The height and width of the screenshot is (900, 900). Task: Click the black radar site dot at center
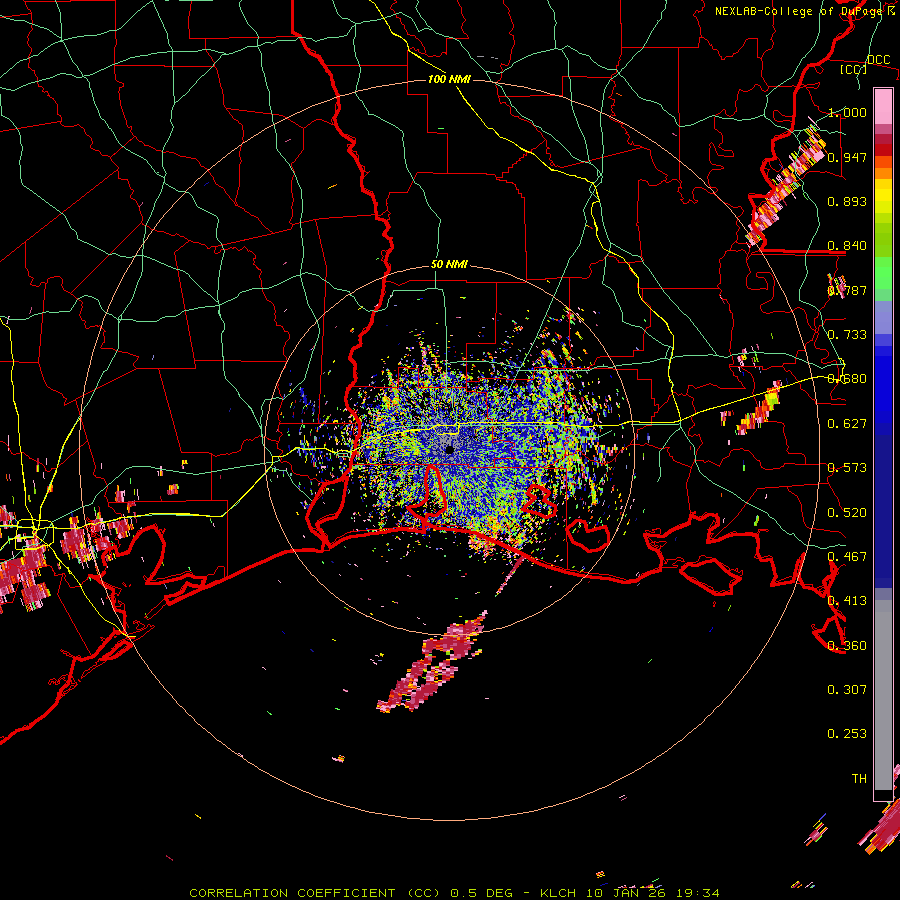click(x=449, y=450)
